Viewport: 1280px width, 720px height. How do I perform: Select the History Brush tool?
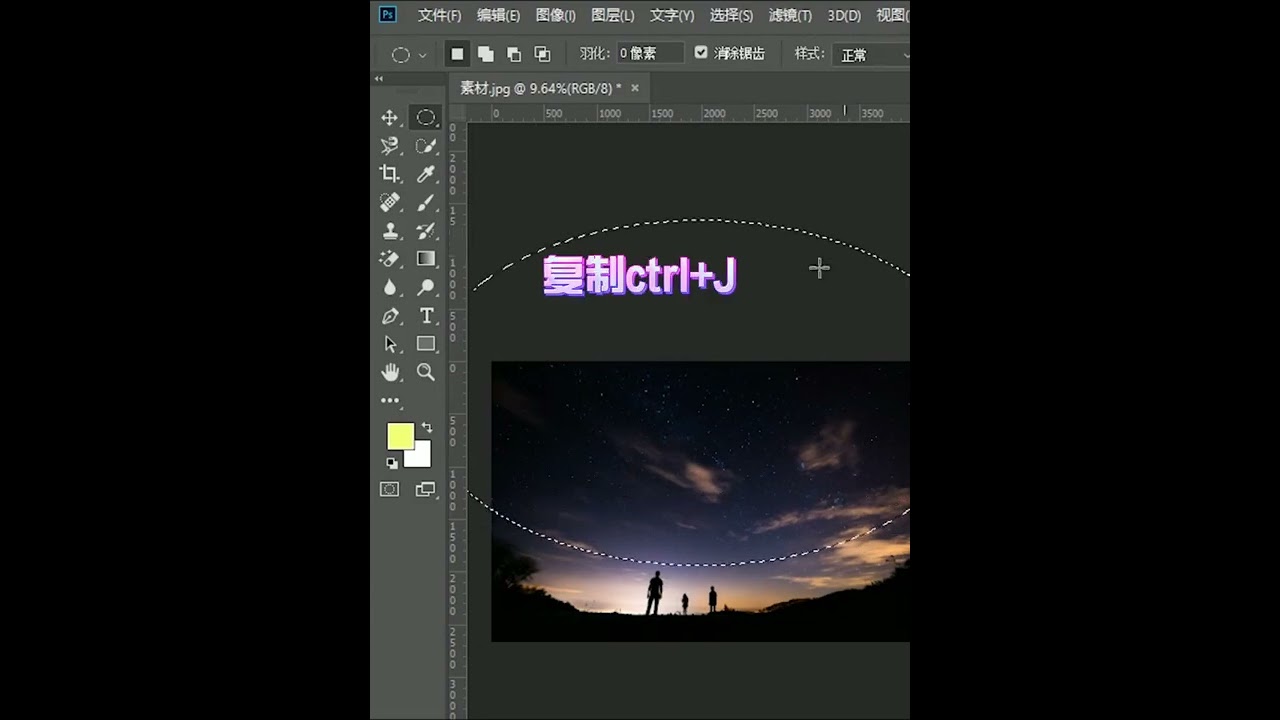426,230
